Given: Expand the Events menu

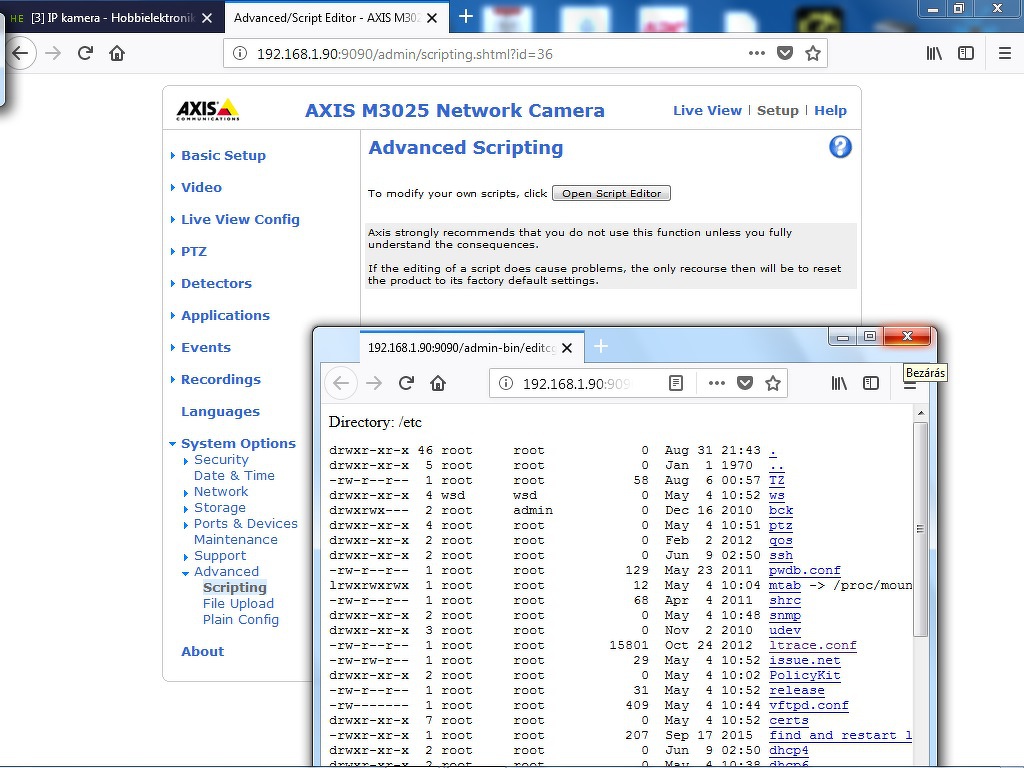Looking at the screenshot, I should (x=206, y=347).
